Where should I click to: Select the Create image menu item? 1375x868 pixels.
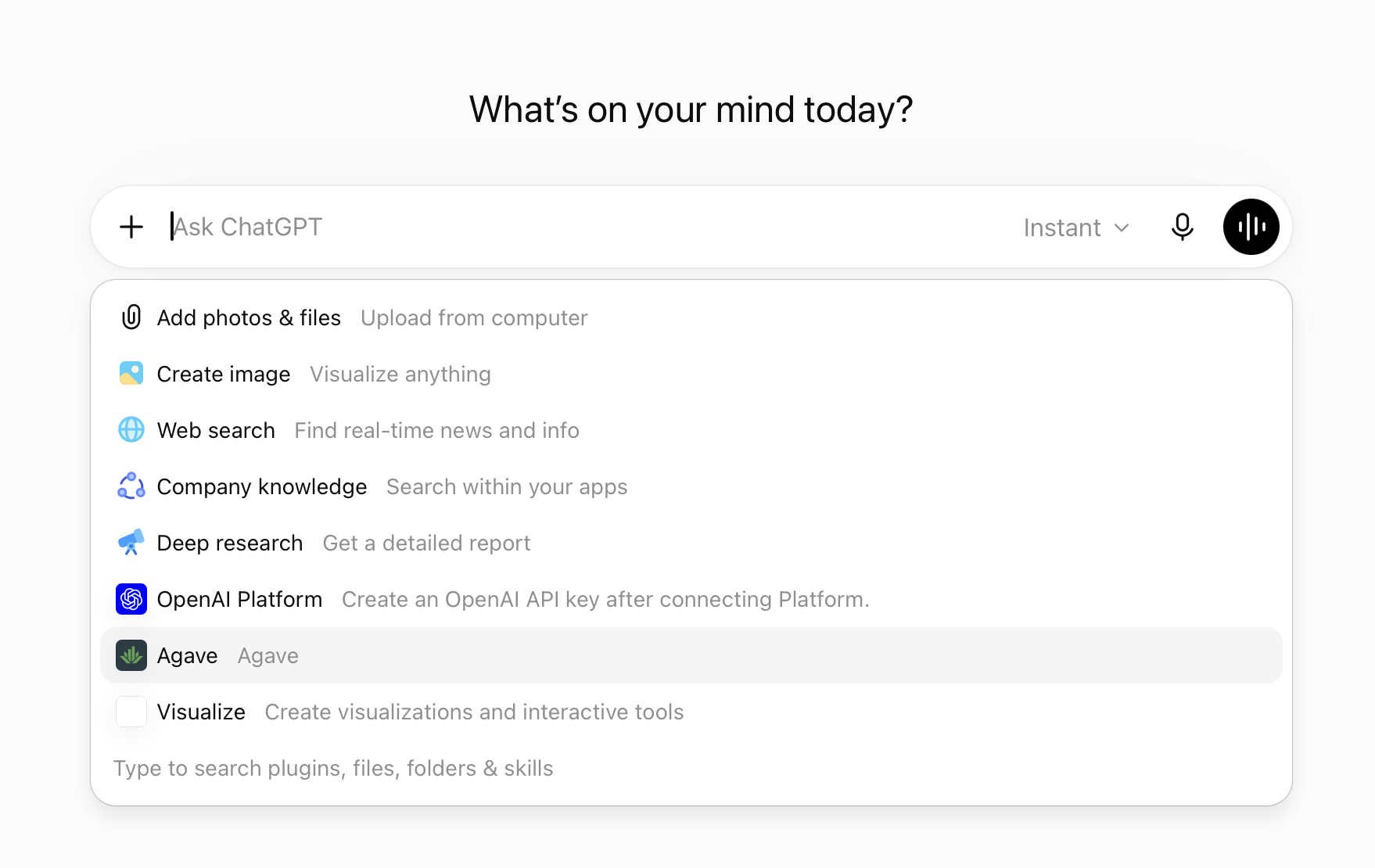click(x=691, y=374)
